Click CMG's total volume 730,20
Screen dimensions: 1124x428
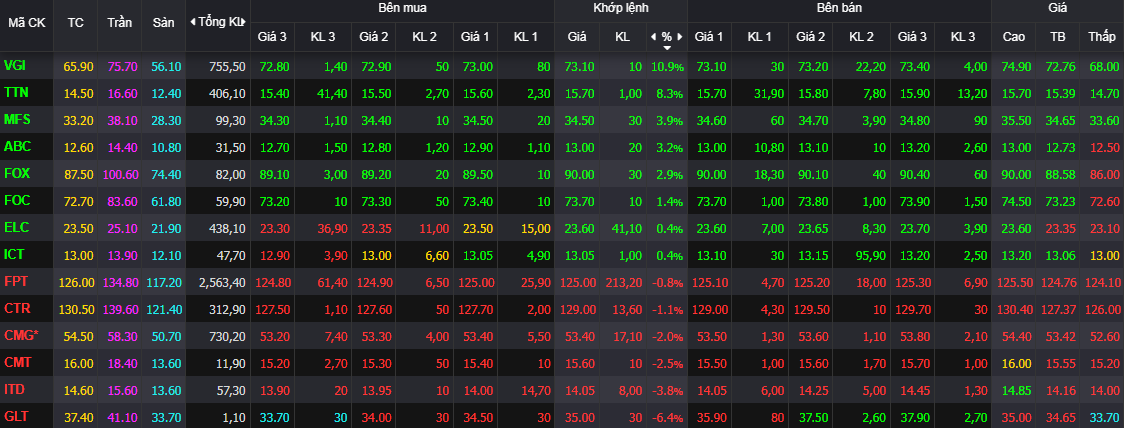(x=229, y=336)
